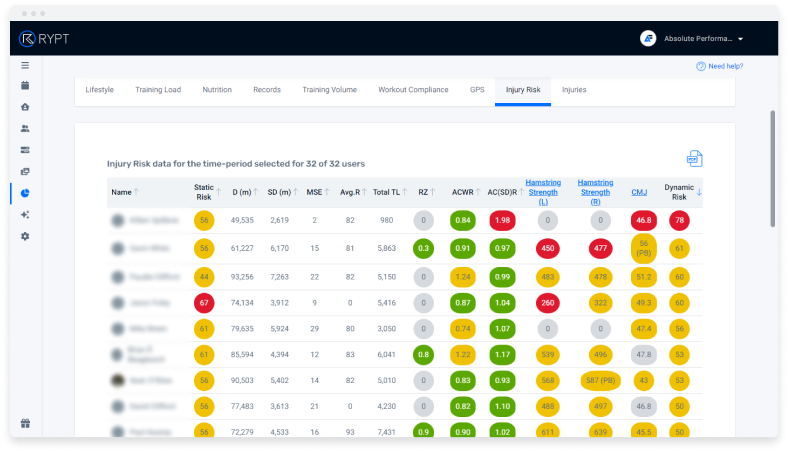Viewport: 789px width, 453px height.
Task: Click distance value 93,256
Action: (242, 277)
